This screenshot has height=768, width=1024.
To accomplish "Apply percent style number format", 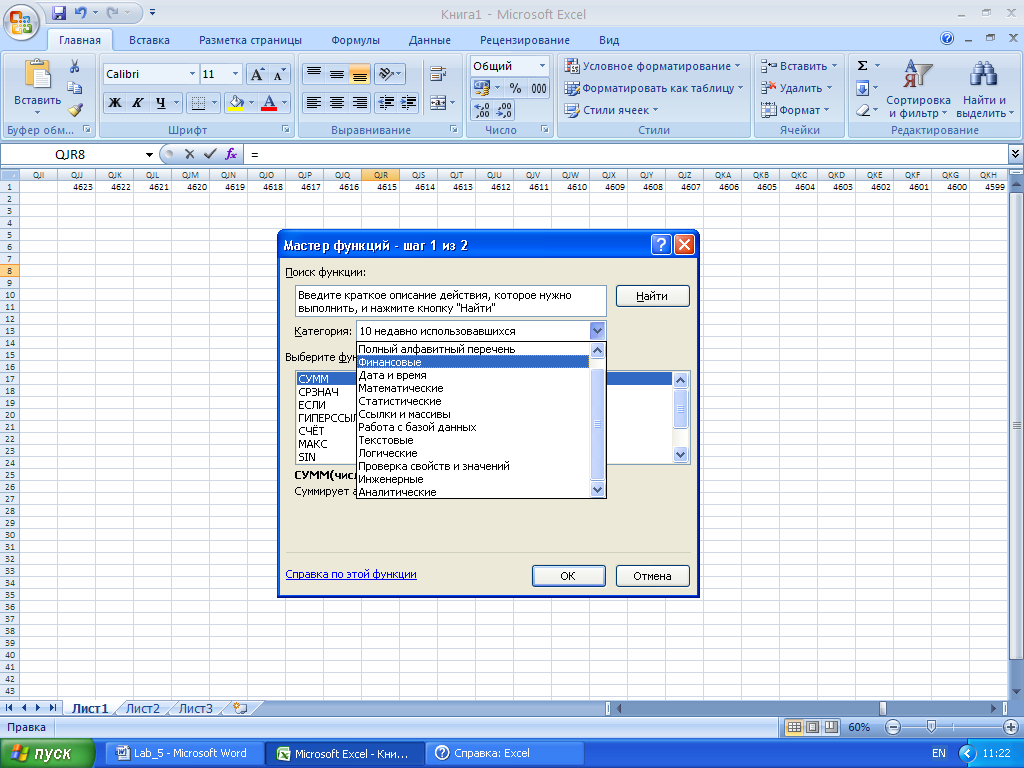I will (x=515, y=88).
